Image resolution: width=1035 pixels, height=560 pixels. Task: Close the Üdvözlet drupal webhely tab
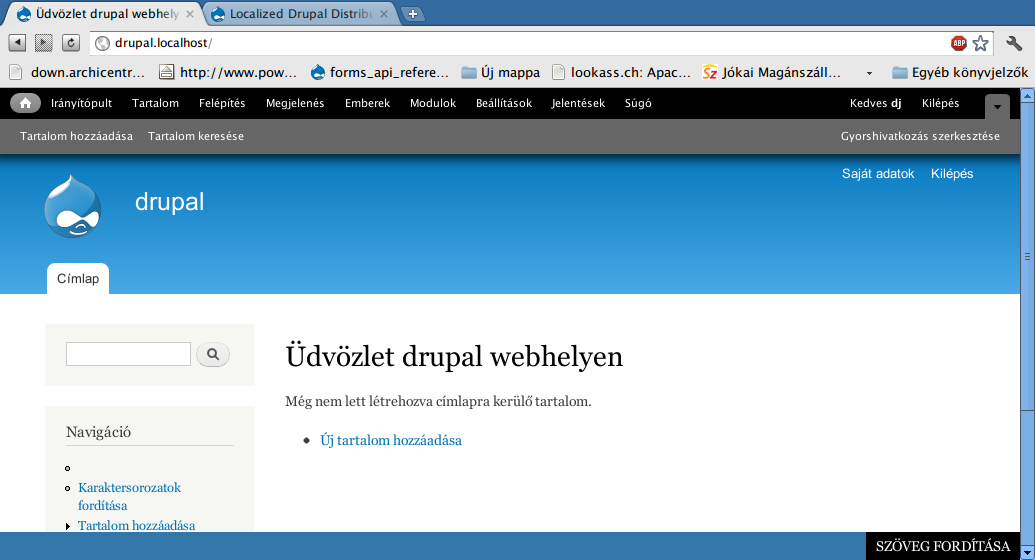coord(189,14)
